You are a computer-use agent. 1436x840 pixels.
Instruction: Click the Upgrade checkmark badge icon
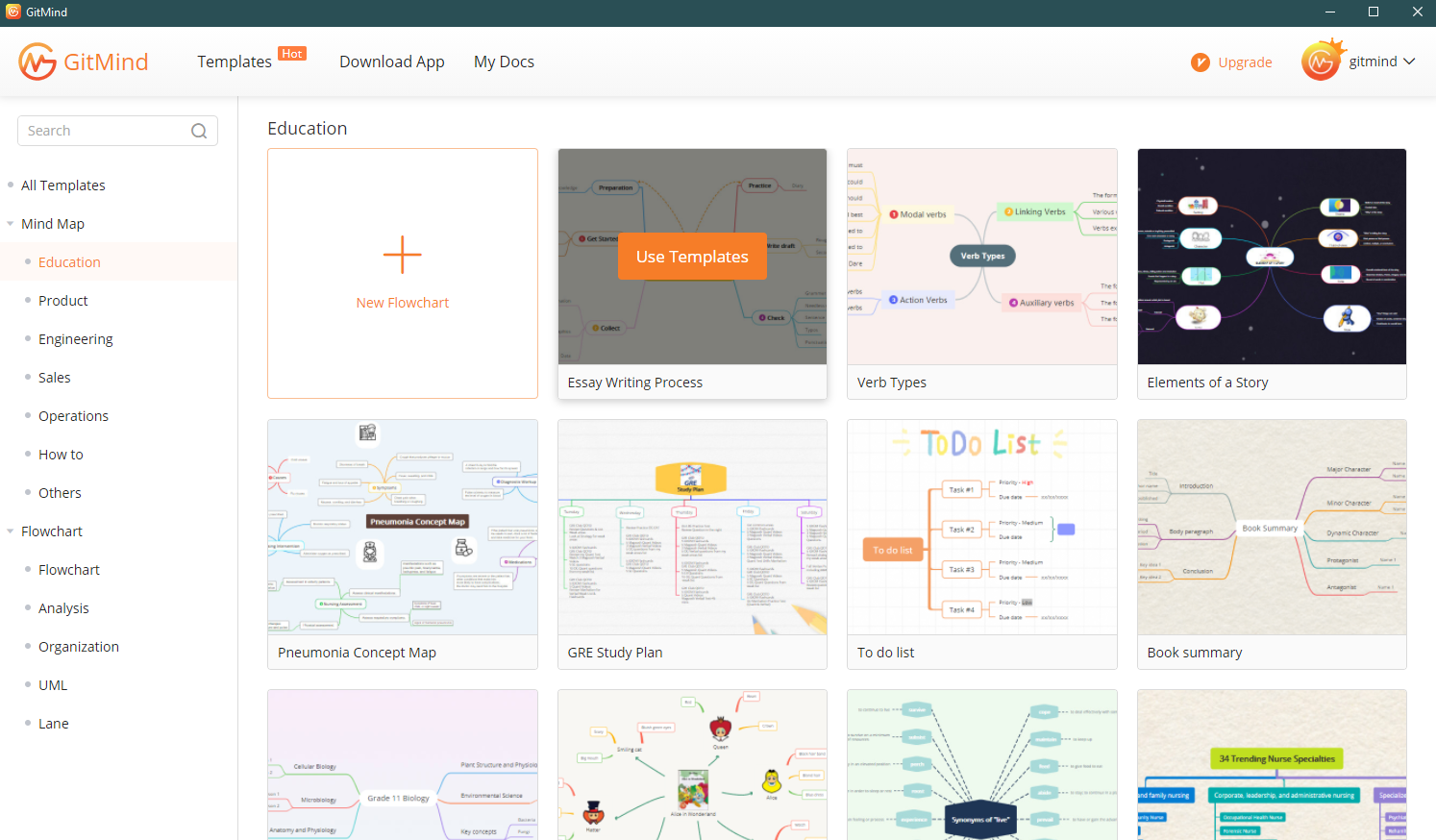point(1200,62)
